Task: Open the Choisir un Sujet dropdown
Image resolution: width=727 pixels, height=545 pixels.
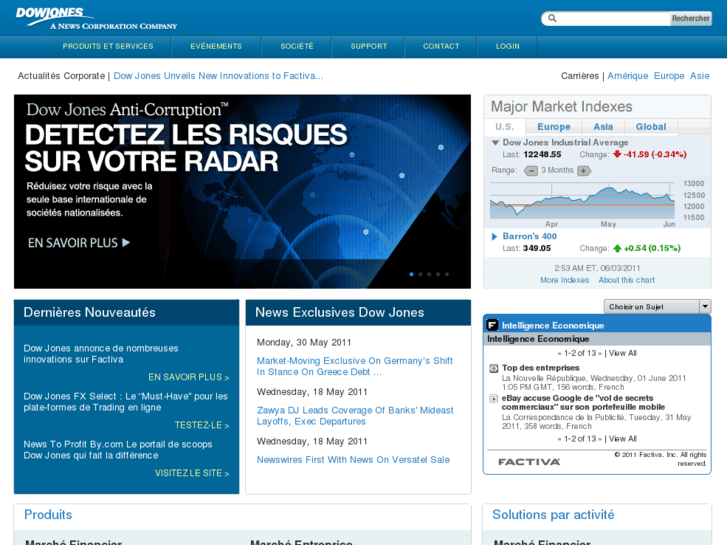Action: [x=657, y=307]
